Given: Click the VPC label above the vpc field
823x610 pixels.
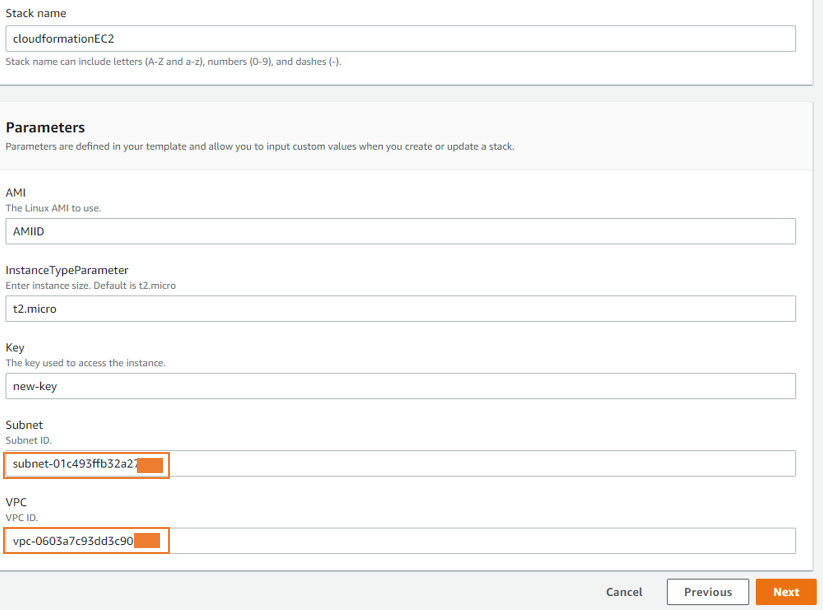Looking at the screenshot, I should [16, 502].
